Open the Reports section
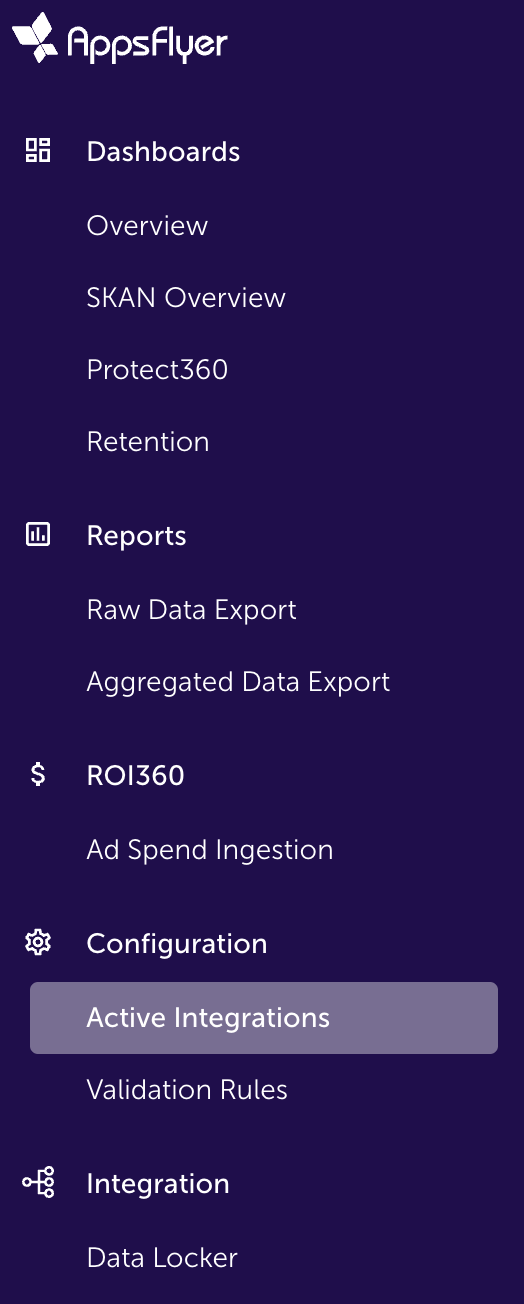 tap(136, 536)
